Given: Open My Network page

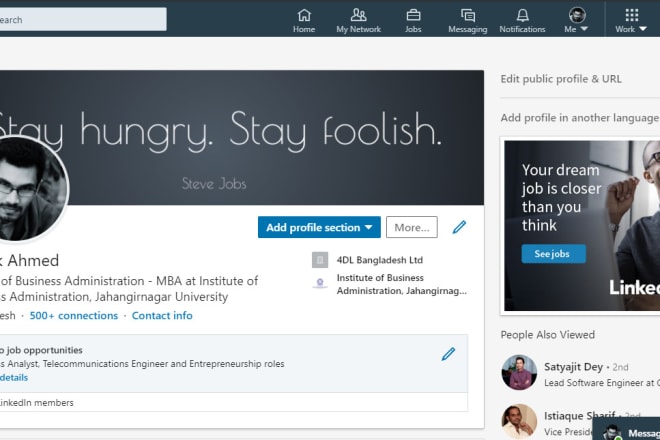Looking at the screenshot, I should [358, 21].
